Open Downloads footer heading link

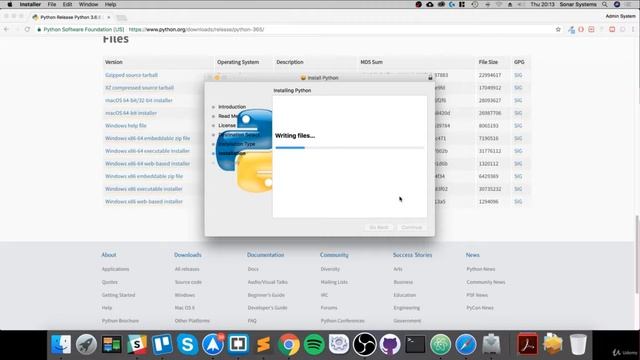click(x=188, y=255)
